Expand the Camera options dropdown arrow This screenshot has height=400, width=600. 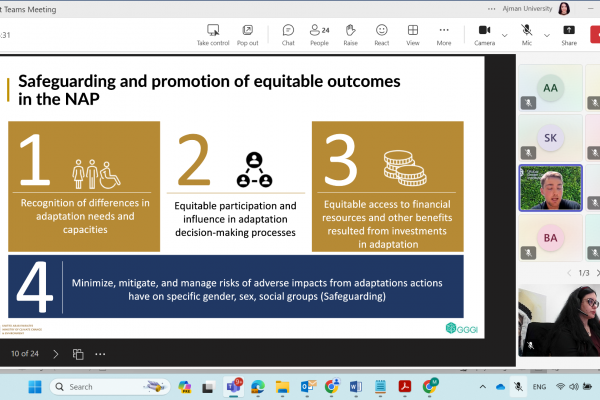click(x=503, y=34)
